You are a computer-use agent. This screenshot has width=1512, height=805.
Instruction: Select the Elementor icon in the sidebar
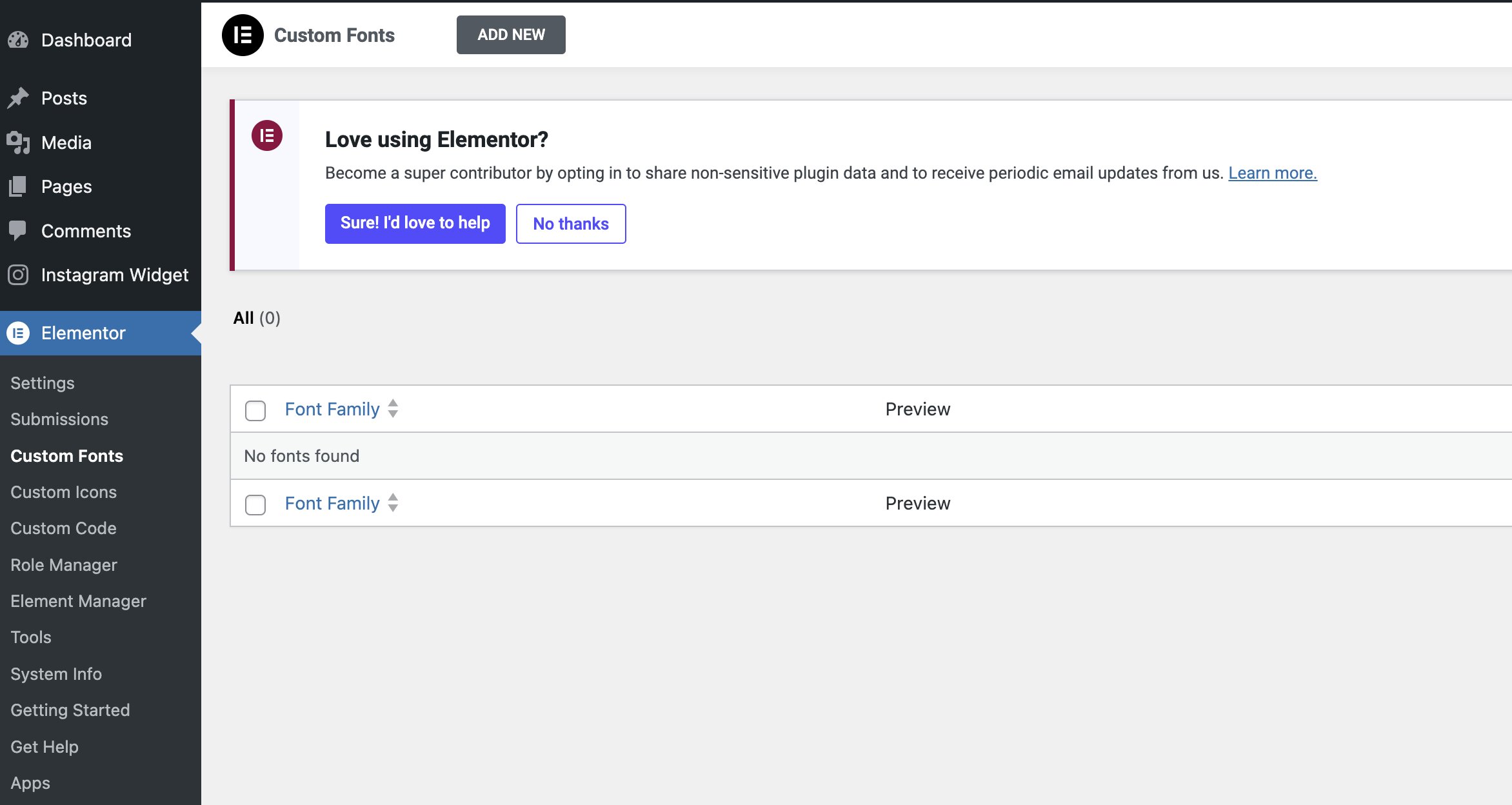click(19, 333)
